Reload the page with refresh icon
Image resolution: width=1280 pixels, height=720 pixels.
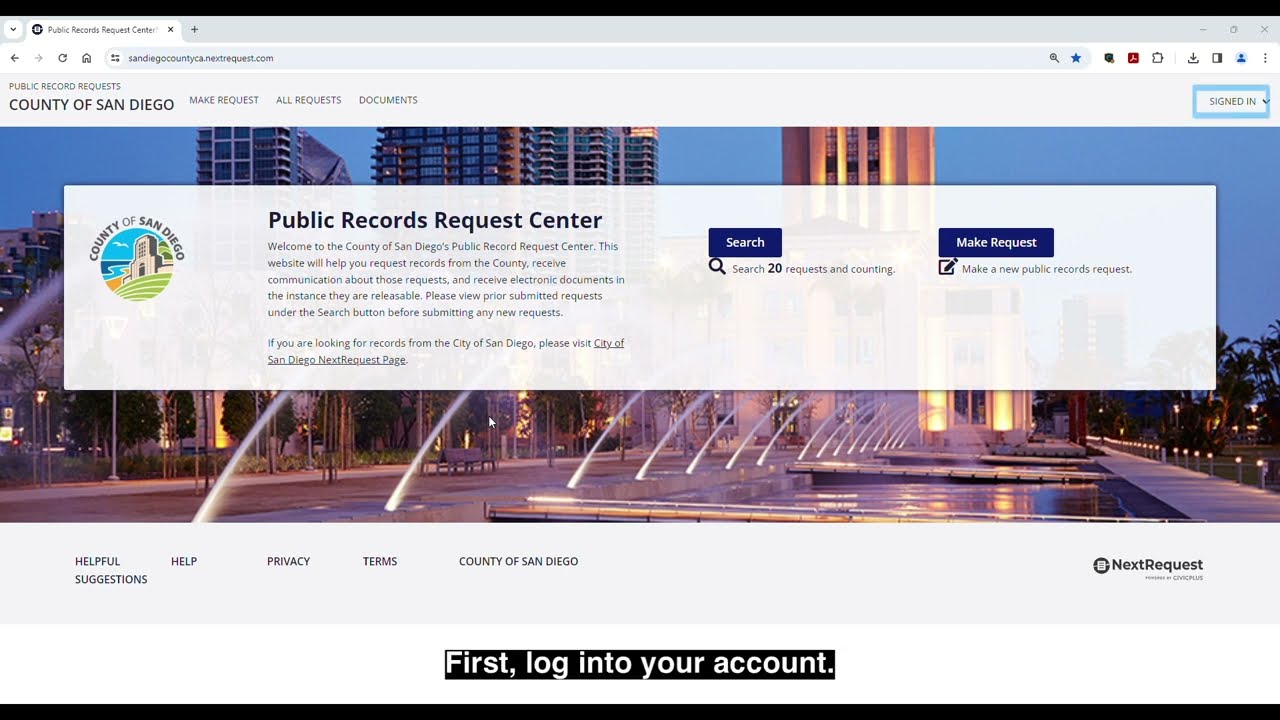tap(62, 58)
